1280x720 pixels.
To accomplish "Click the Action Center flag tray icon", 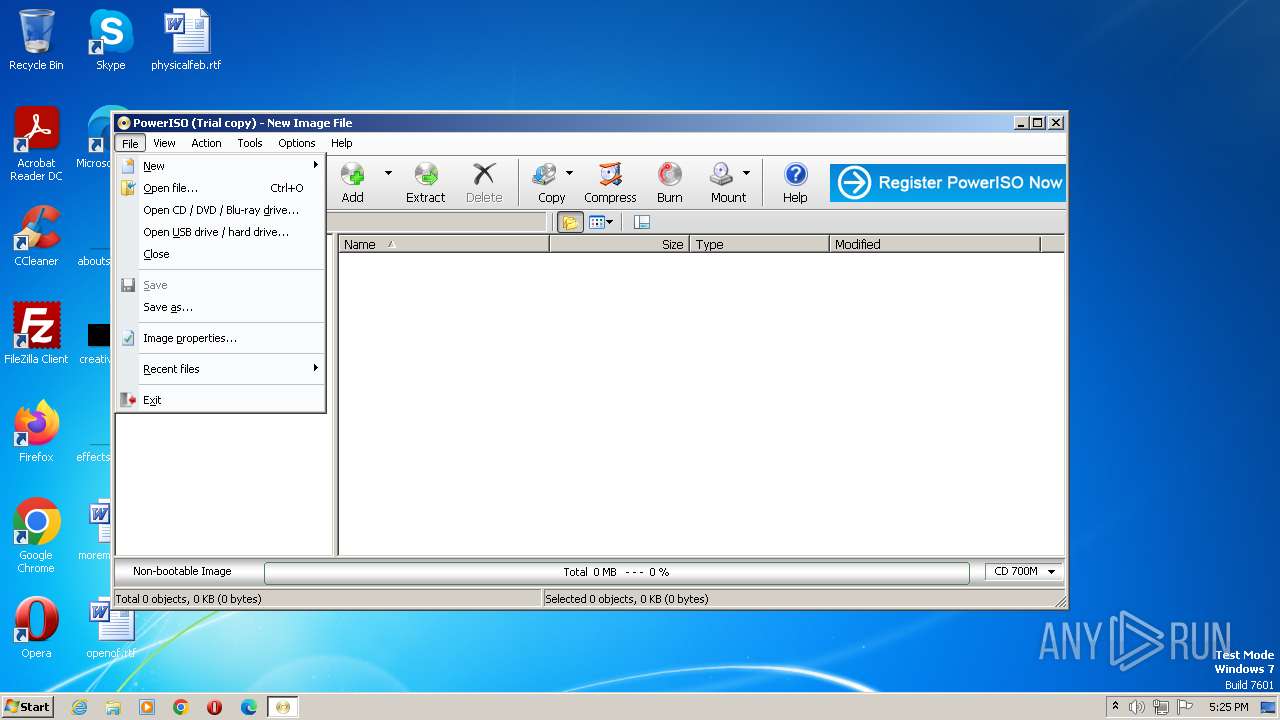I will pyautogui.click(x=1185, y=707).
